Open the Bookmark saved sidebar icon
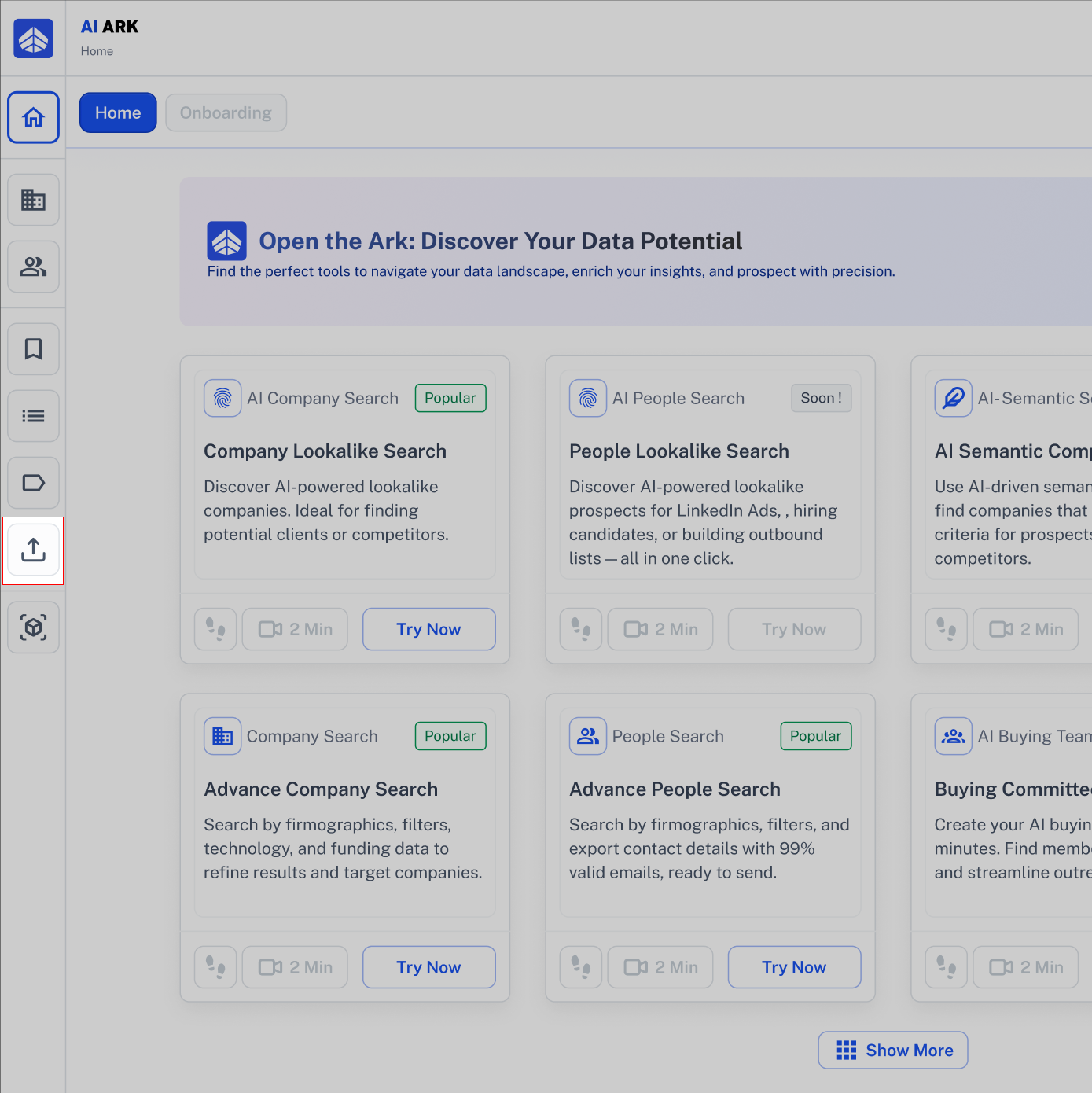 (33, 349)
